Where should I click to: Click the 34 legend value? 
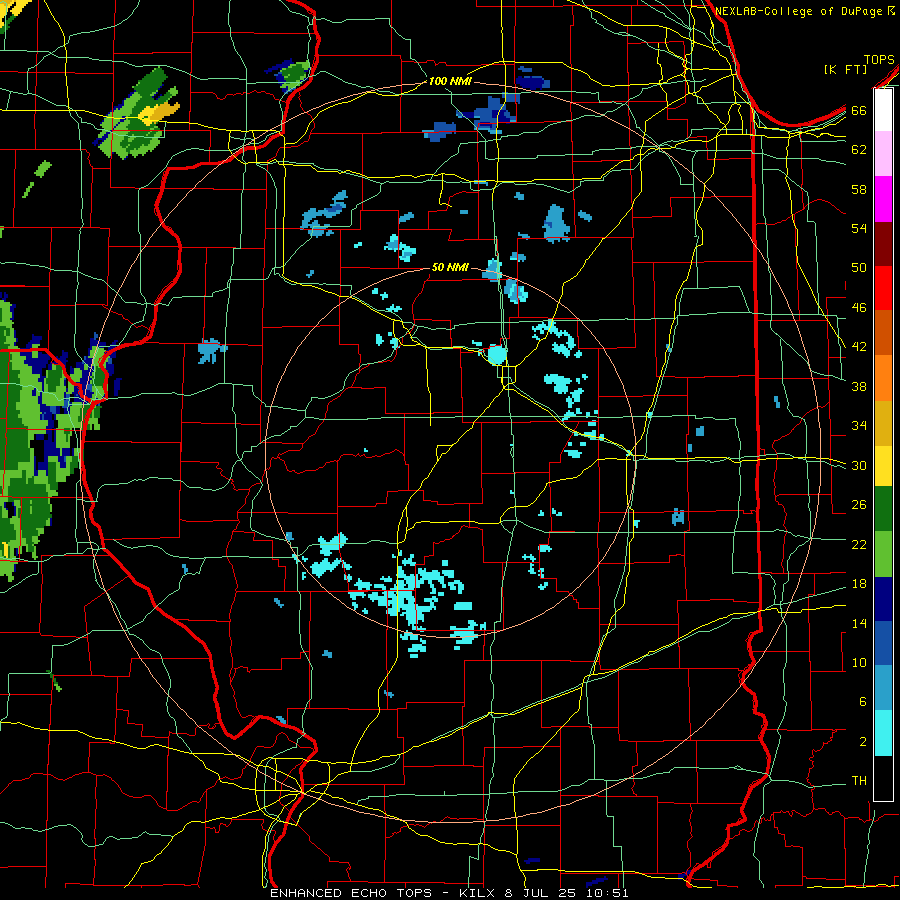tap(859, 426)
